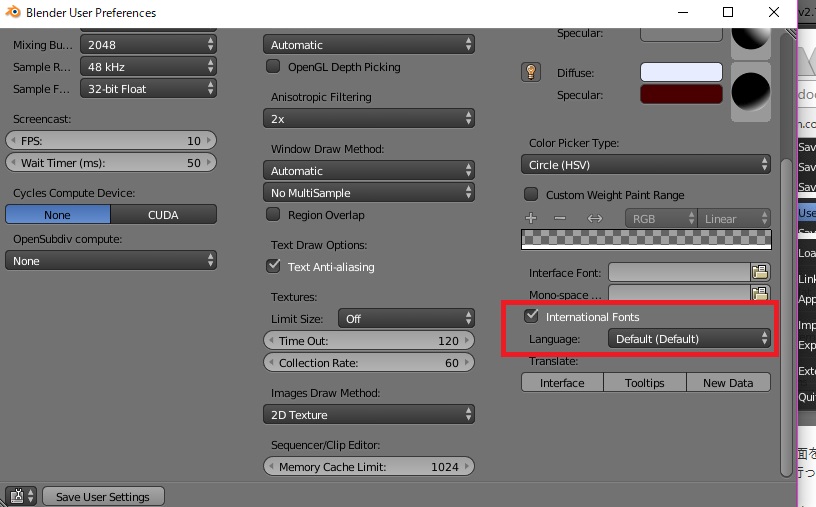Open topmost Automatic dropdown in middle column
The image size is (816, 507).
pos(369,44)
